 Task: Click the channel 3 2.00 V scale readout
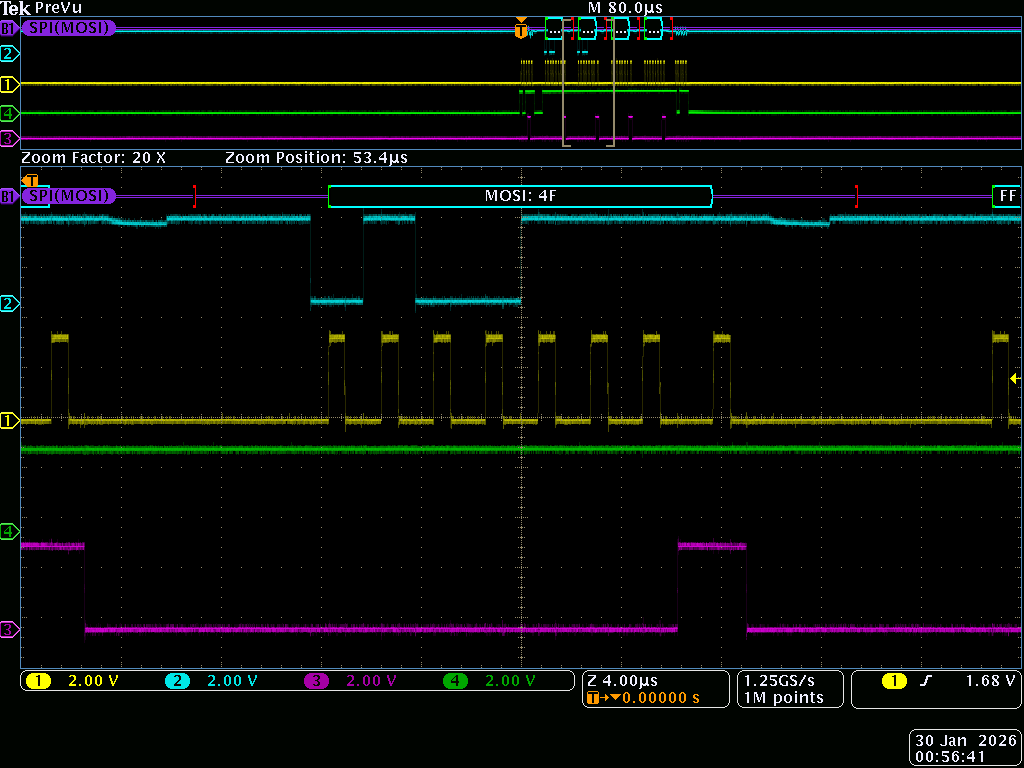370,681
